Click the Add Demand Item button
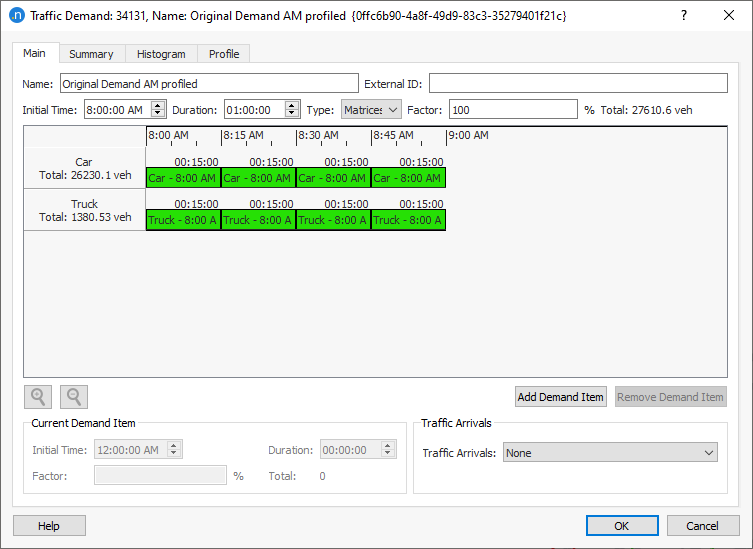 pyautogui.click(x=560, y=397)
